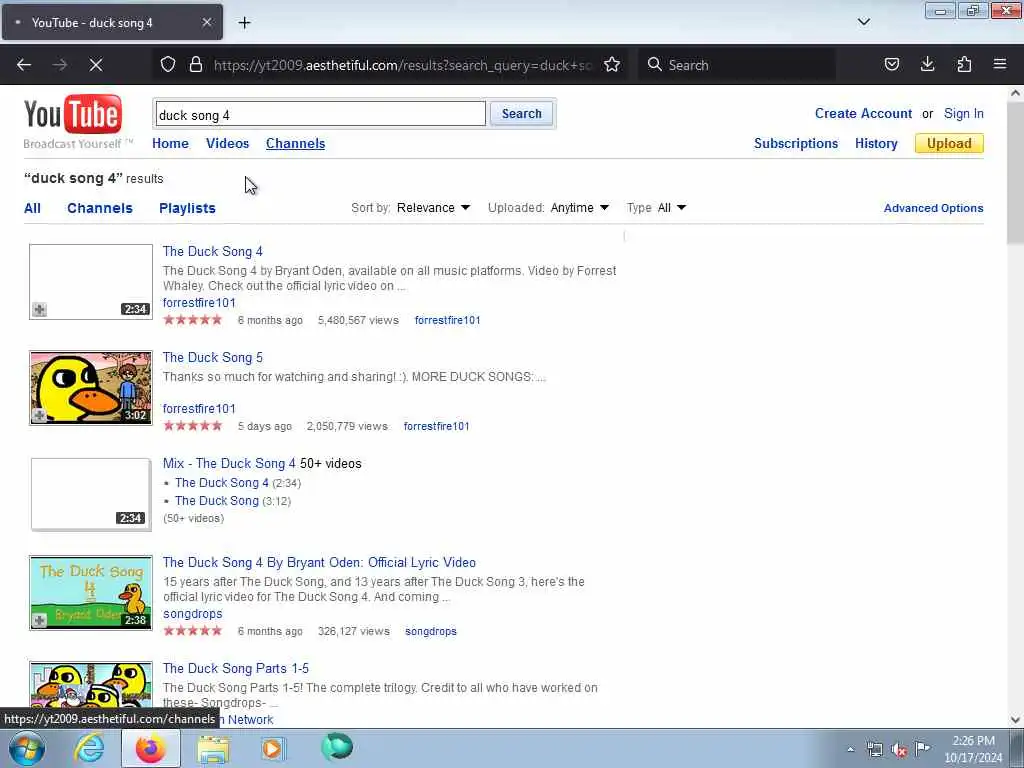1024x768 pixels.
Task: Click the muted volume tray icon
Action: [x=899, y=750]
